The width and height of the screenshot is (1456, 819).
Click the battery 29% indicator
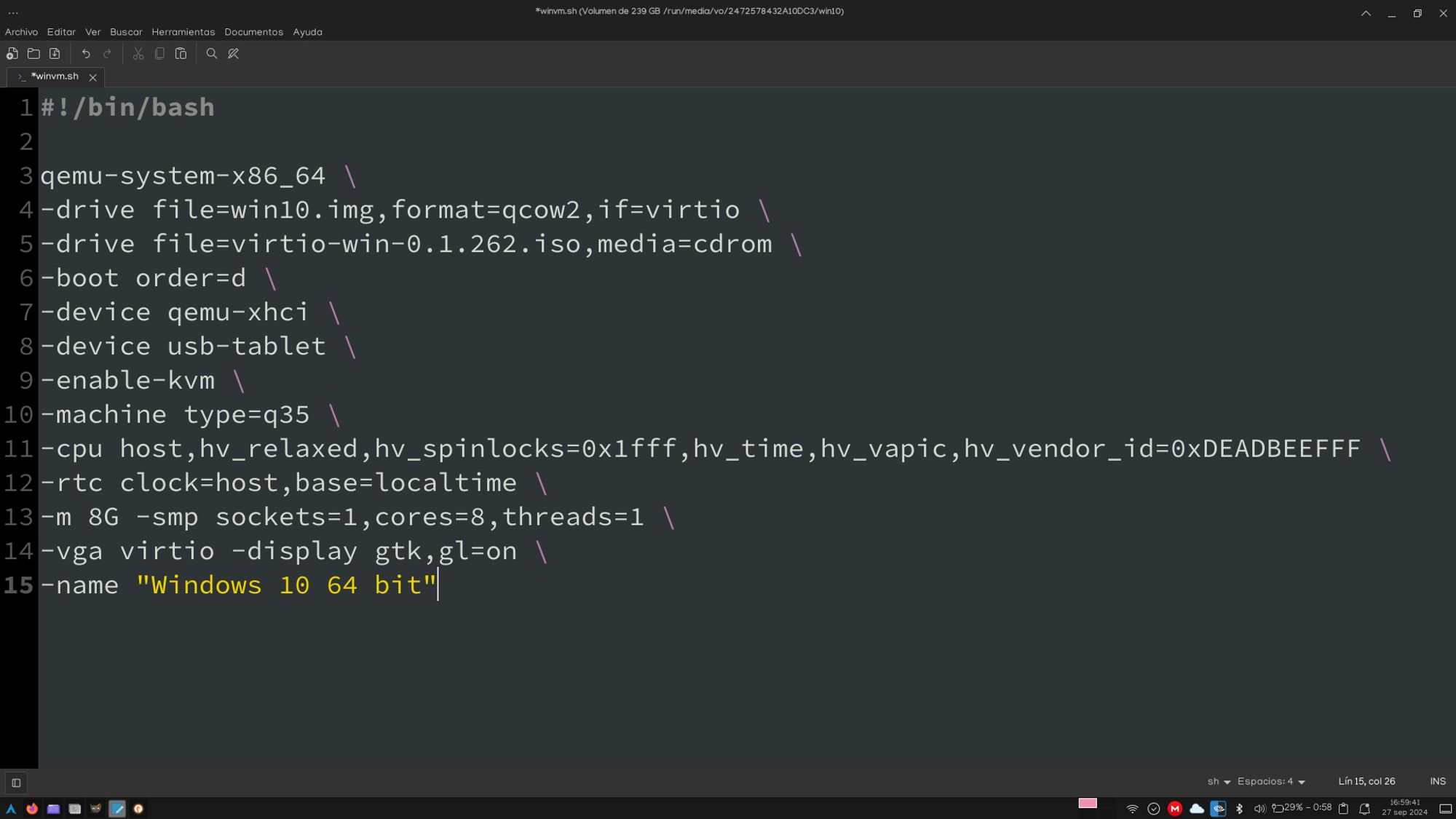pos(1302,808)
